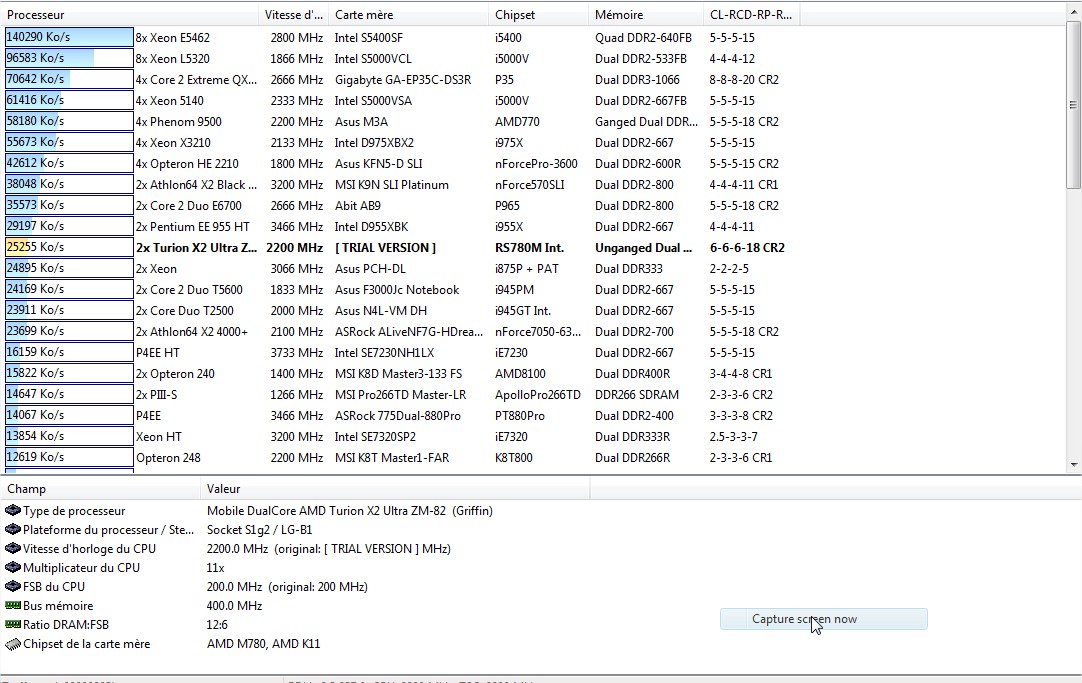Select the highlighted 25255 Ko/s result bar

(x=69, y=247)
